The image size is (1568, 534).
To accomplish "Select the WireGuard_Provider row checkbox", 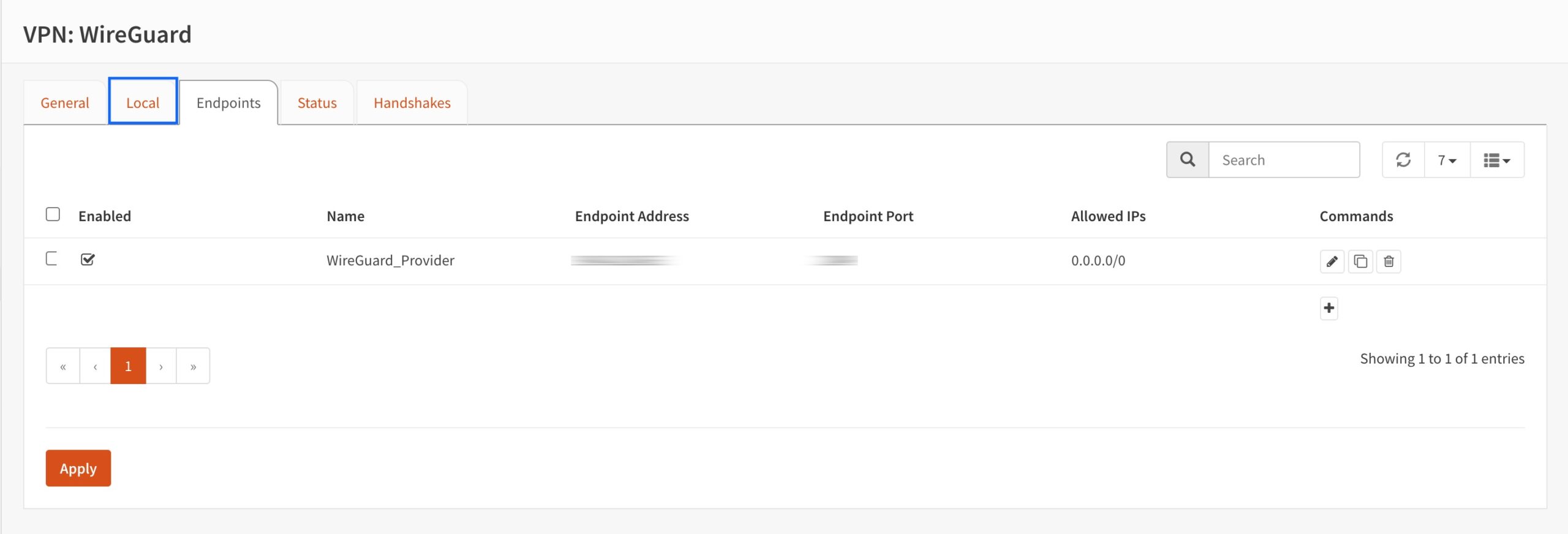I will coord(53,259).
